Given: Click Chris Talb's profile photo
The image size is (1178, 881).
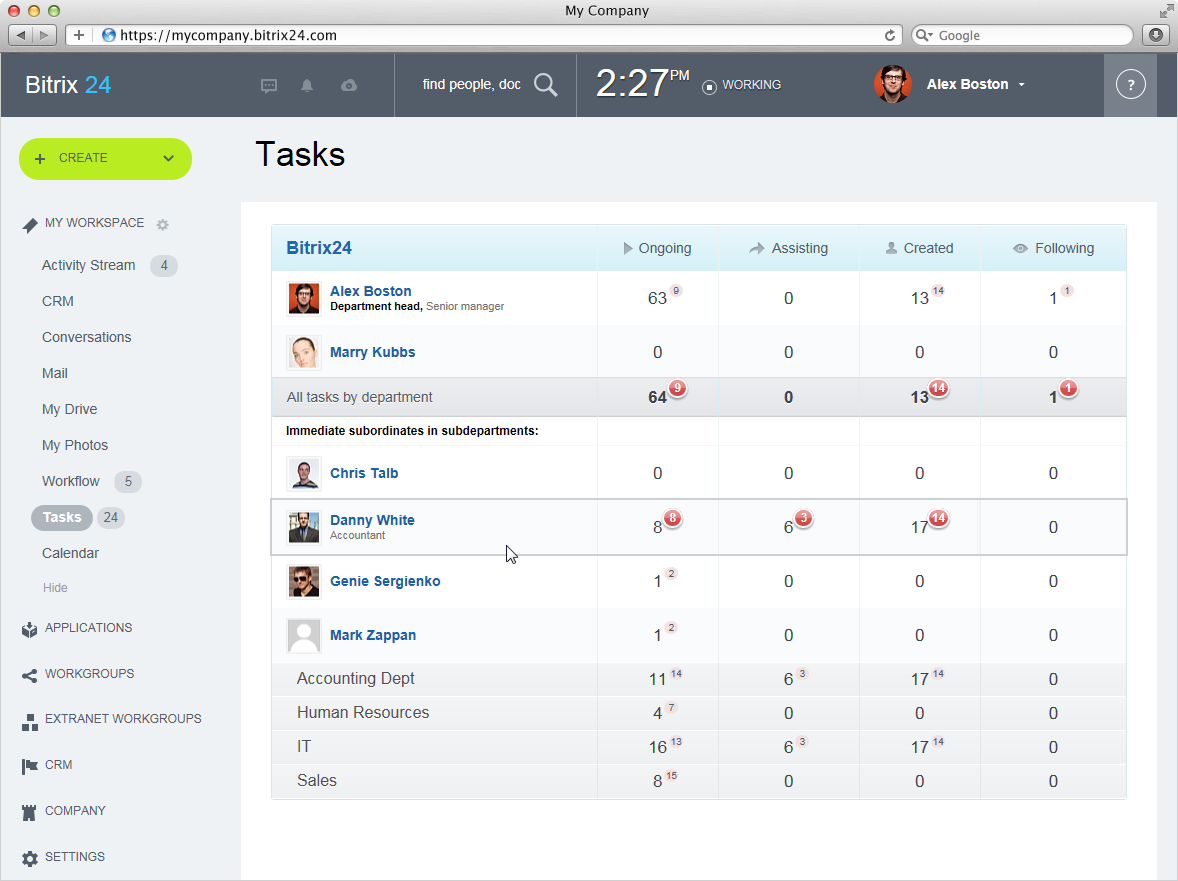Looking at the screenshot, I should click(x=304, y=474).
